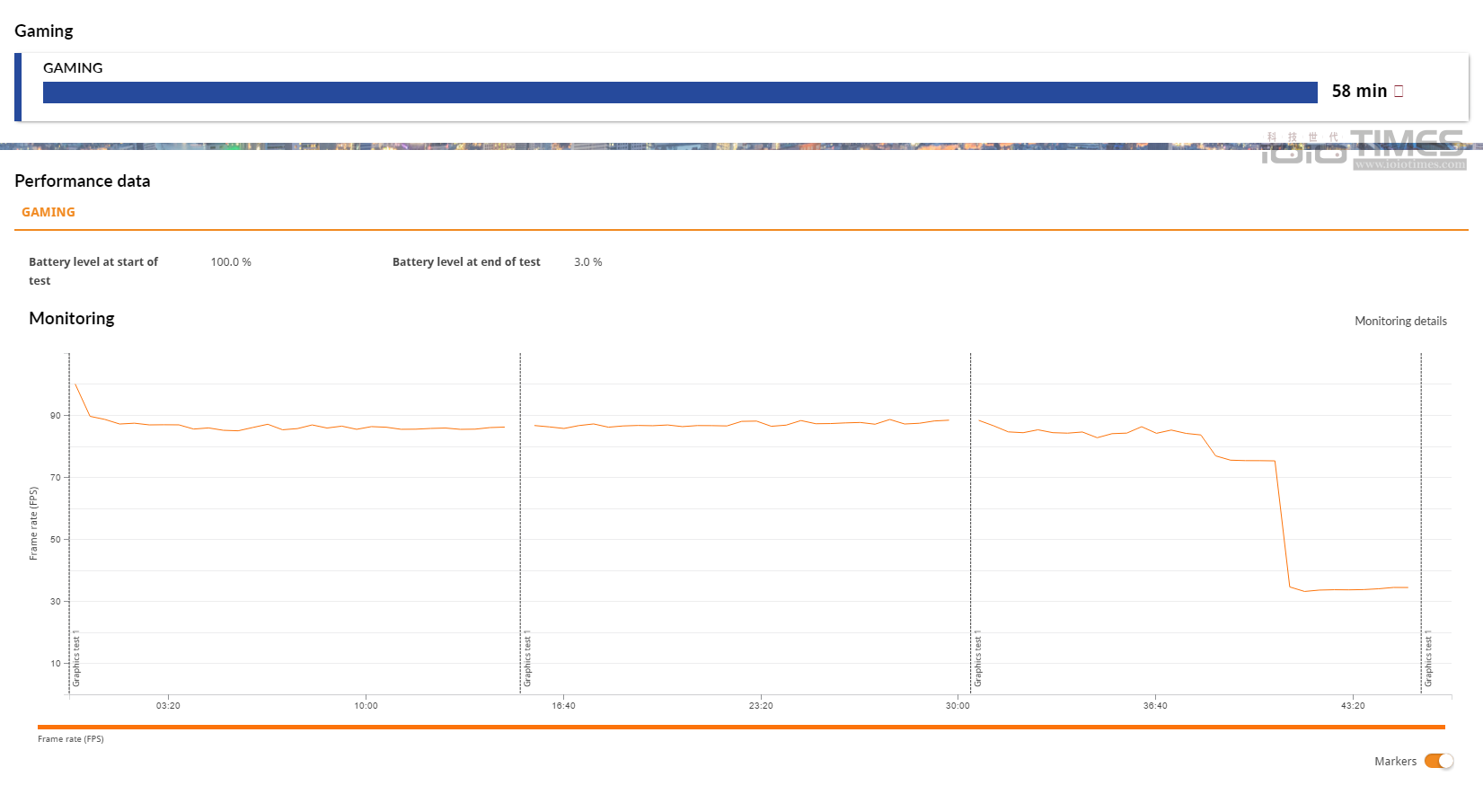Click the '50' FPS axis value
The image size is (1483, 812).
pyautogui.click(x=56, y=540)
